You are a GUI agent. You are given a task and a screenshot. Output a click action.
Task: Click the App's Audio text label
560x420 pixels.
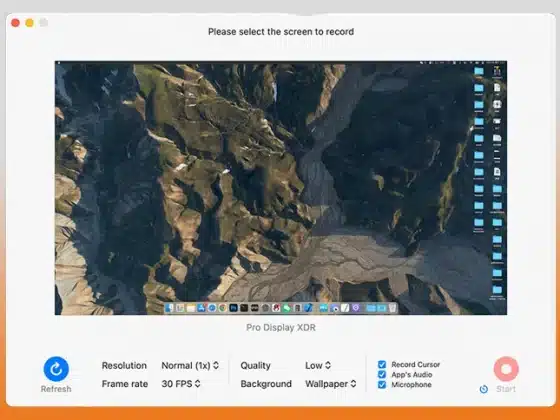(x=412, y=374)
